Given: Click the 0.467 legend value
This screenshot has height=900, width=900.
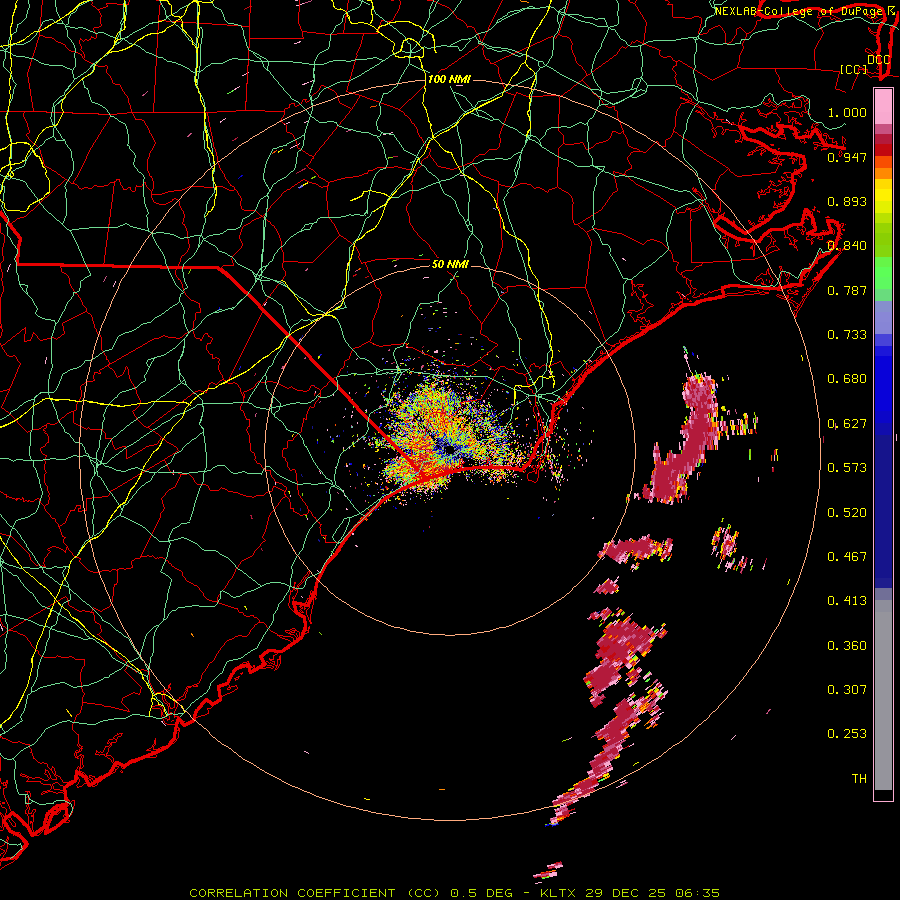Looking at the screenshot, I should [x=847, y=557].
